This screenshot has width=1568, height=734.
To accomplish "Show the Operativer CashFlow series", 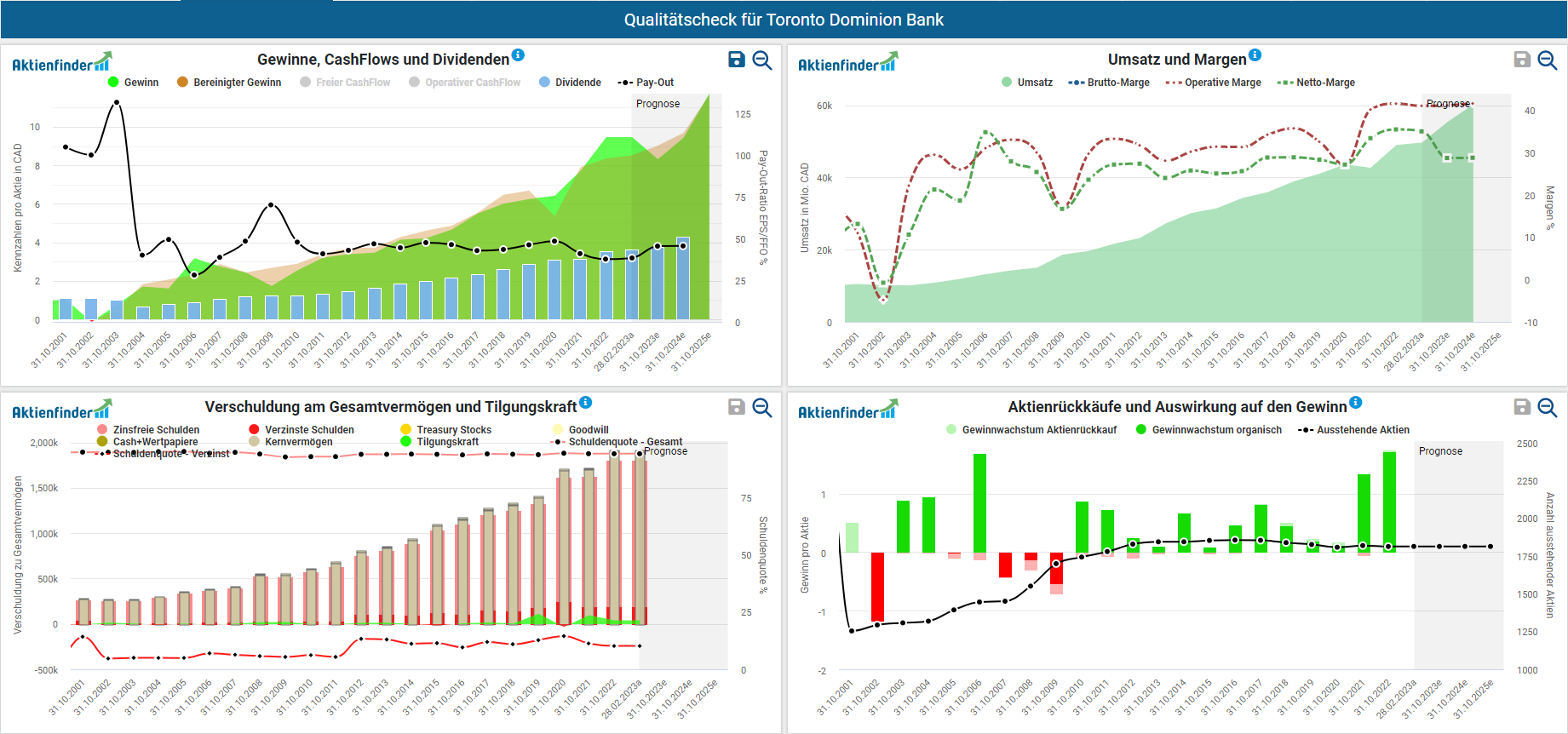I will point(472,83).
